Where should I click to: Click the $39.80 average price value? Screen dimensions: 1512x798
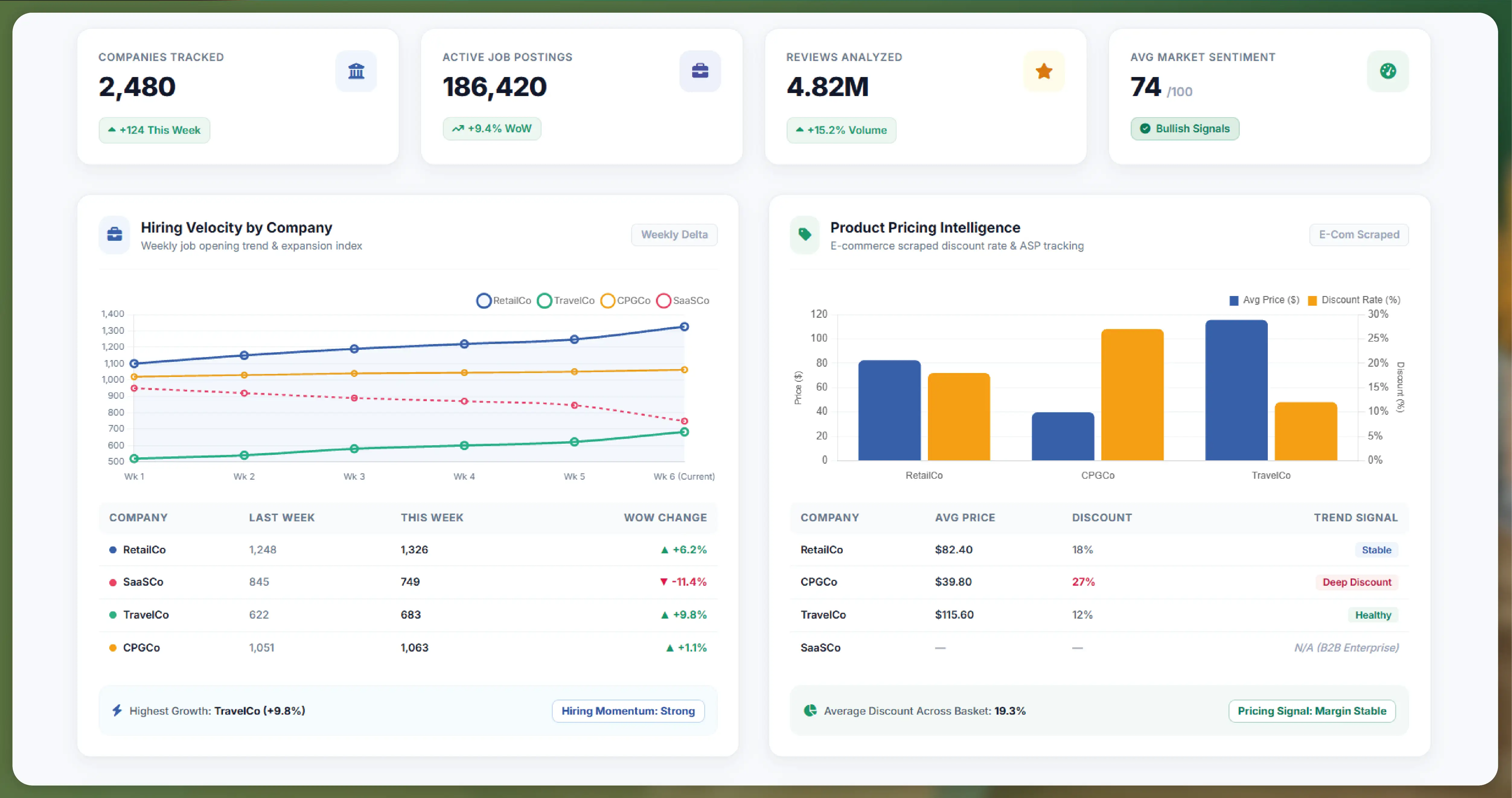[x=953, y=582]
